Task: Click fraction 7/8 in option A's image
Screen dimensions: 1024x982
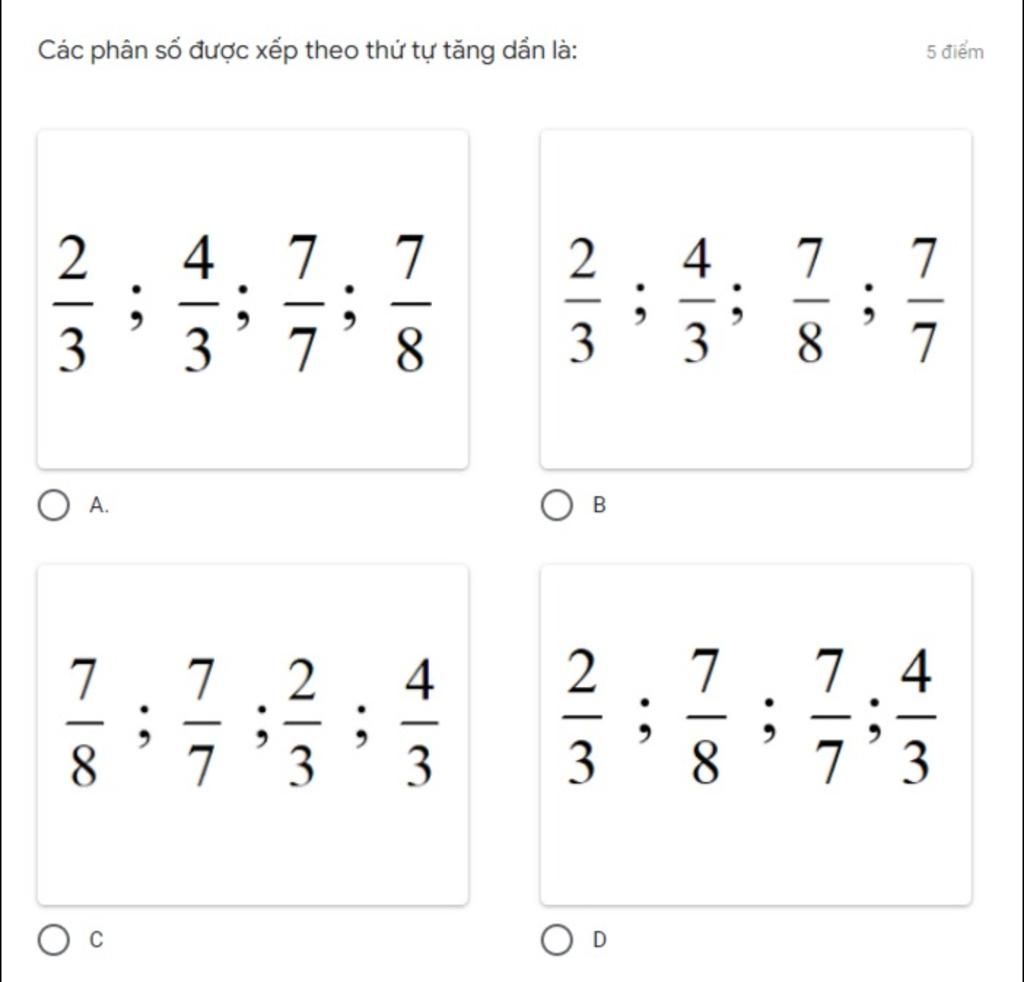Action: point(410,304)
